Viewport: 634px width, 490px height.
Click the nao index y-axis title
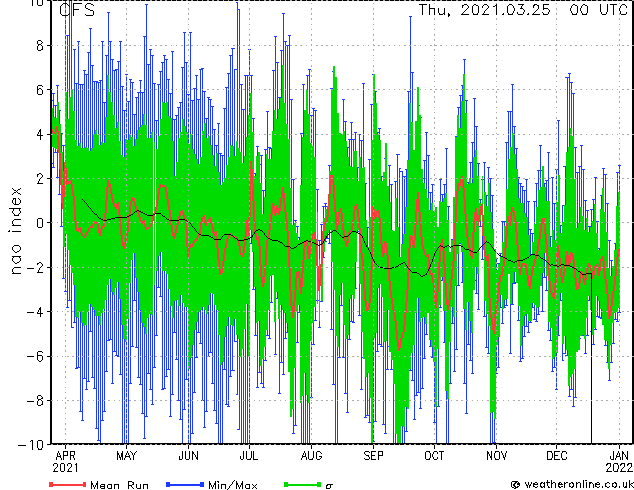[15, 230]
